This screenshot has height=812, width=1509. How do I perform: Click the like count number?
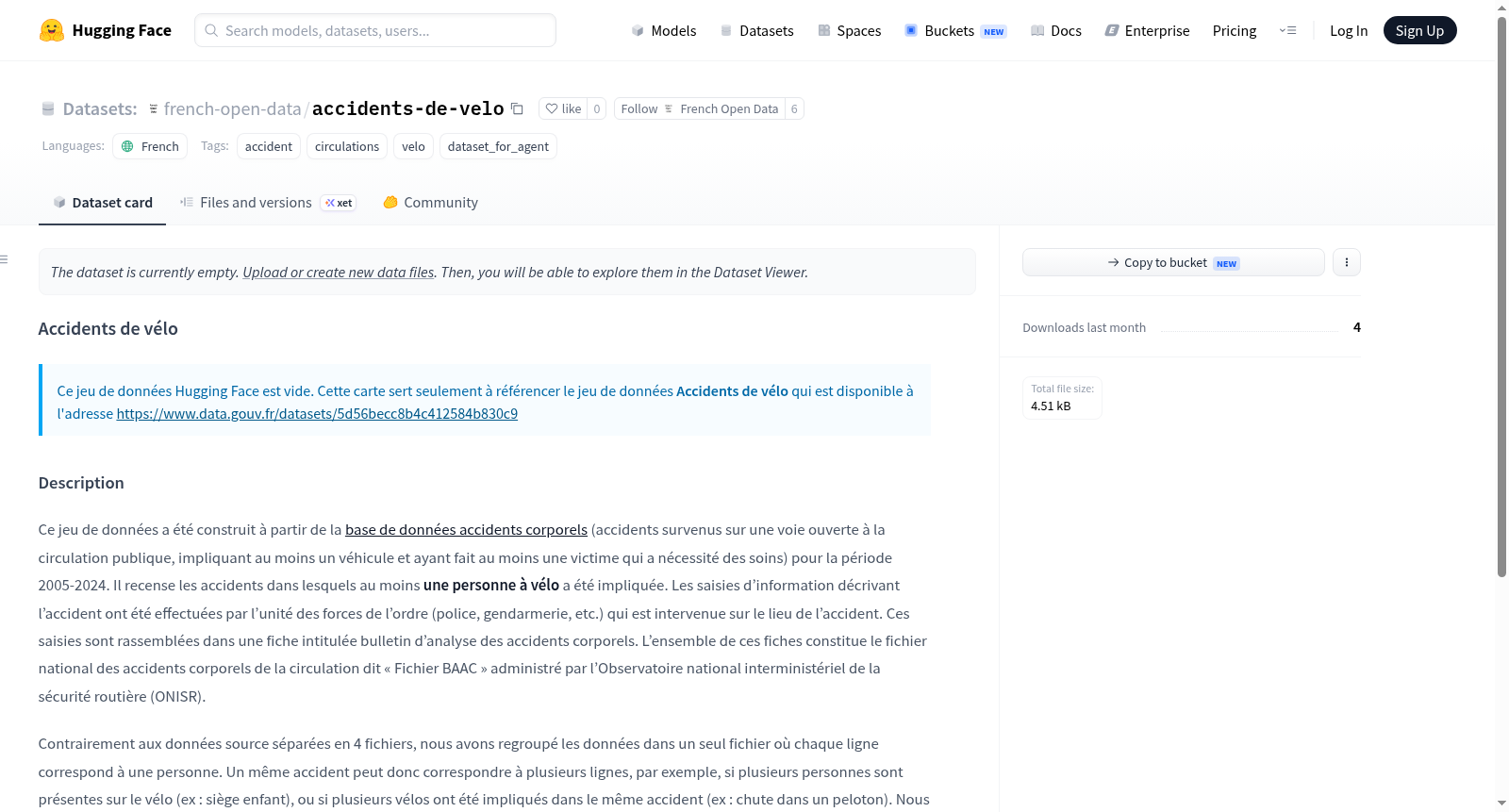pos(597,108)
